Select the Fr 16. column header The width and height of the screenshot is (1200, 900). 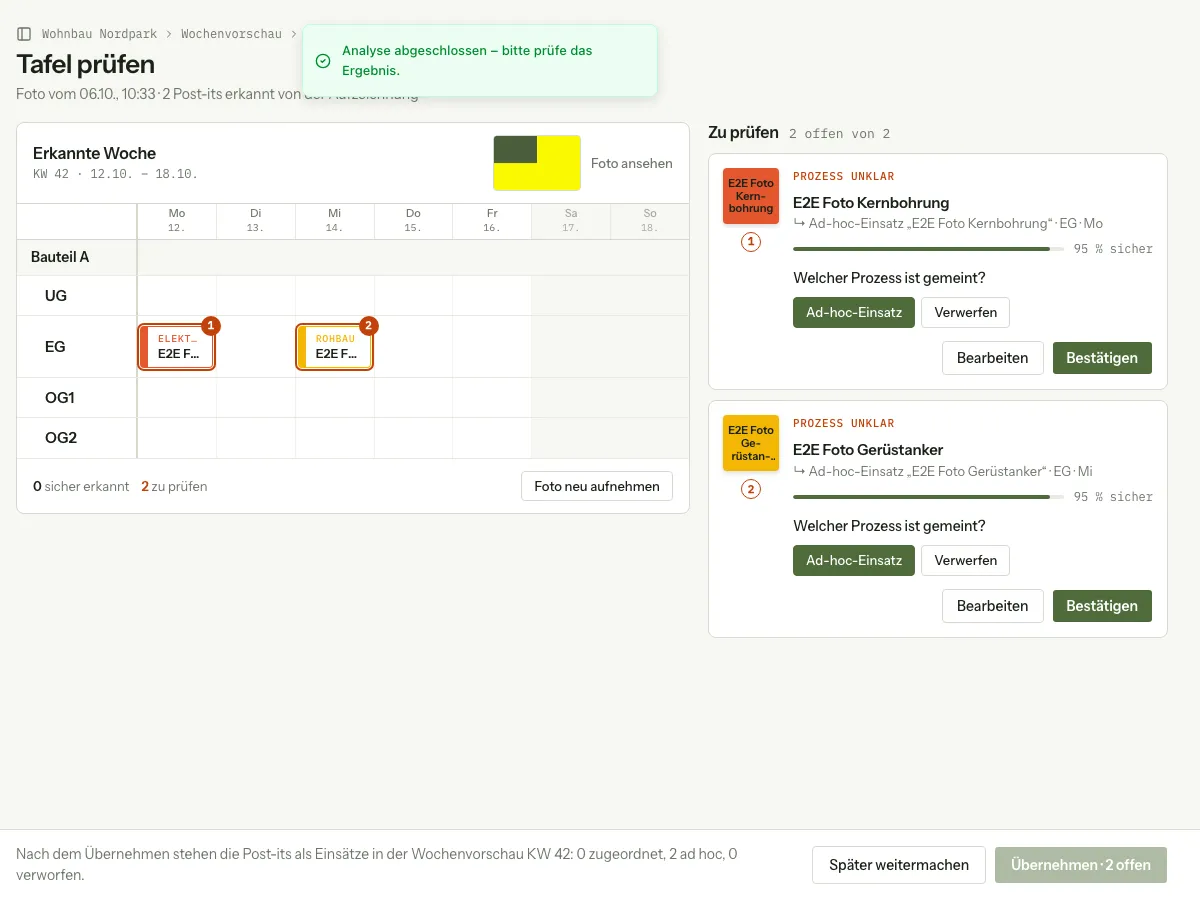click(x=492, y=221)
